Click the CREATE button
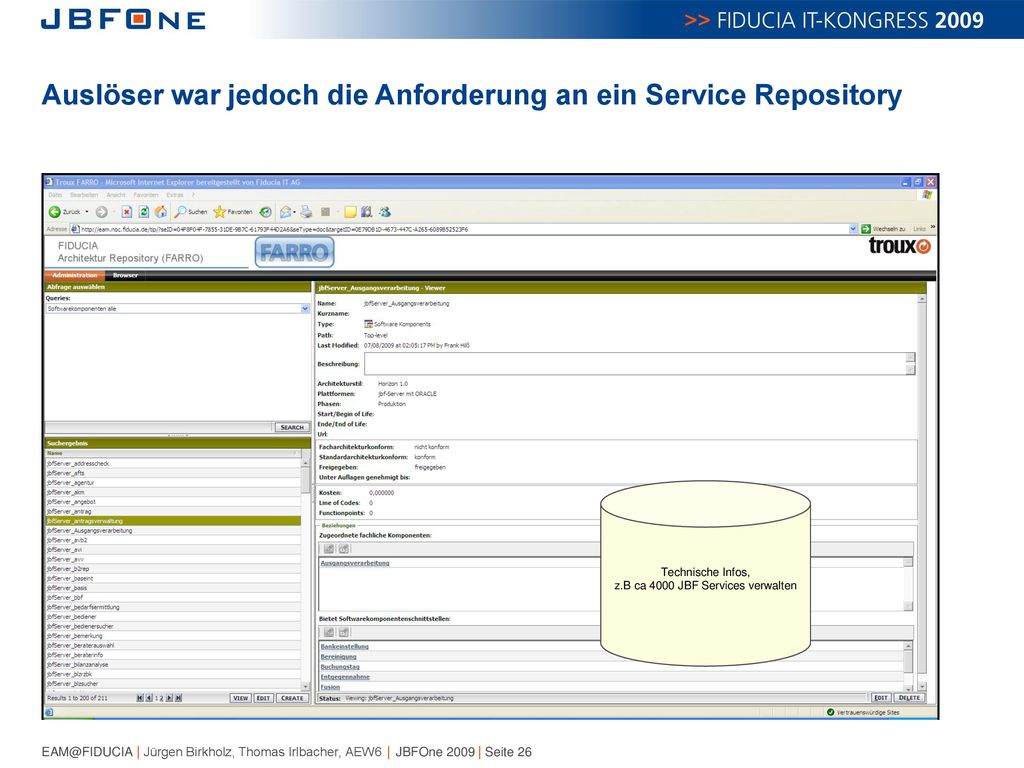This screenshot has height=768, width=1024. click(292, 698)
